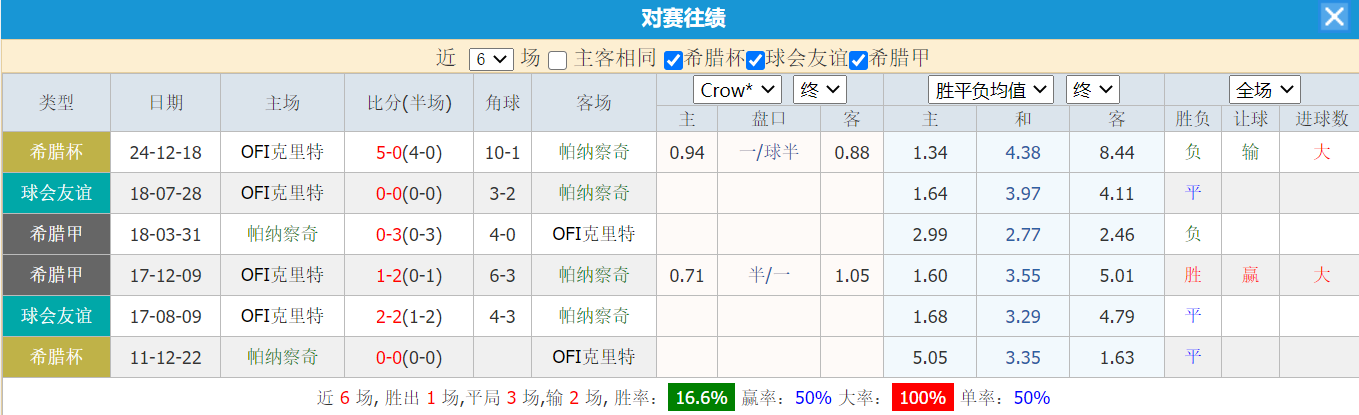
Task: Uncheck the 球会友谊 filter checkbox
Action: click(757, 60)
